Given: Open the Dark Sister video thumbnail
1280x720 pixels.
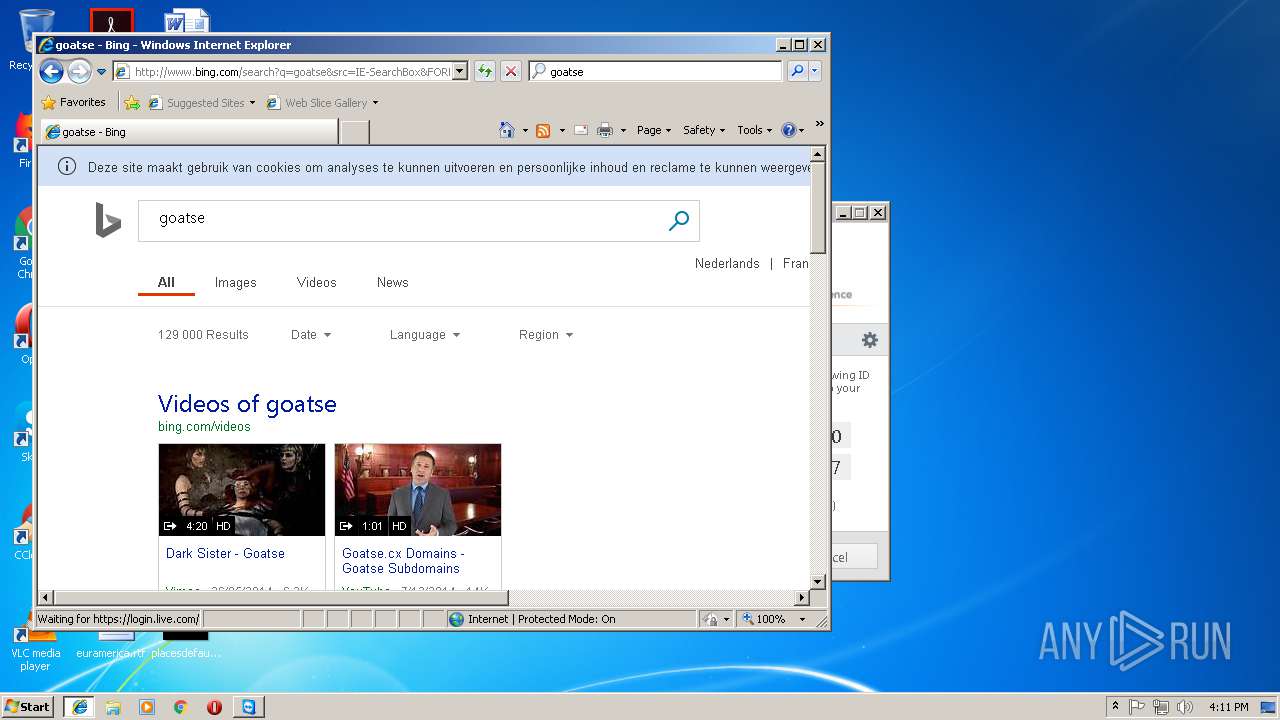Looking at the screenshot, I should pyautogui.click(x=242, y=490).
